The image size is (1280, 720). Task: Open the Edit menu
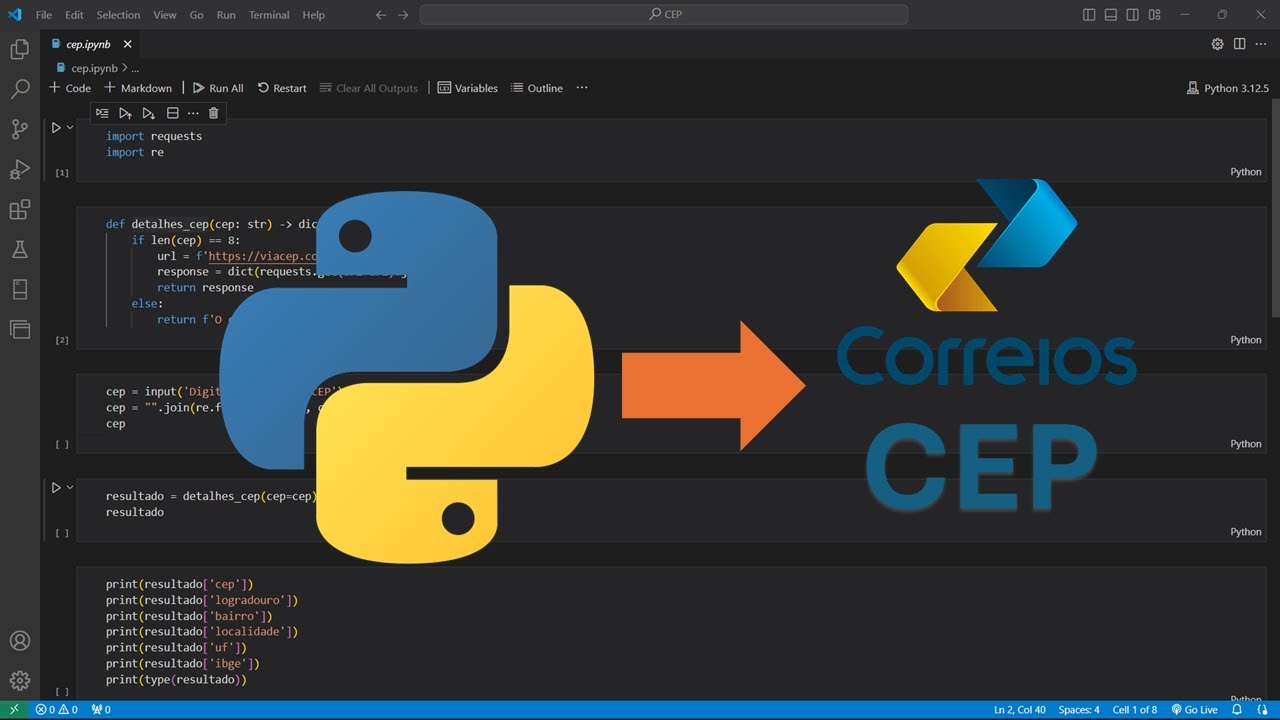(x=75, y=15)
